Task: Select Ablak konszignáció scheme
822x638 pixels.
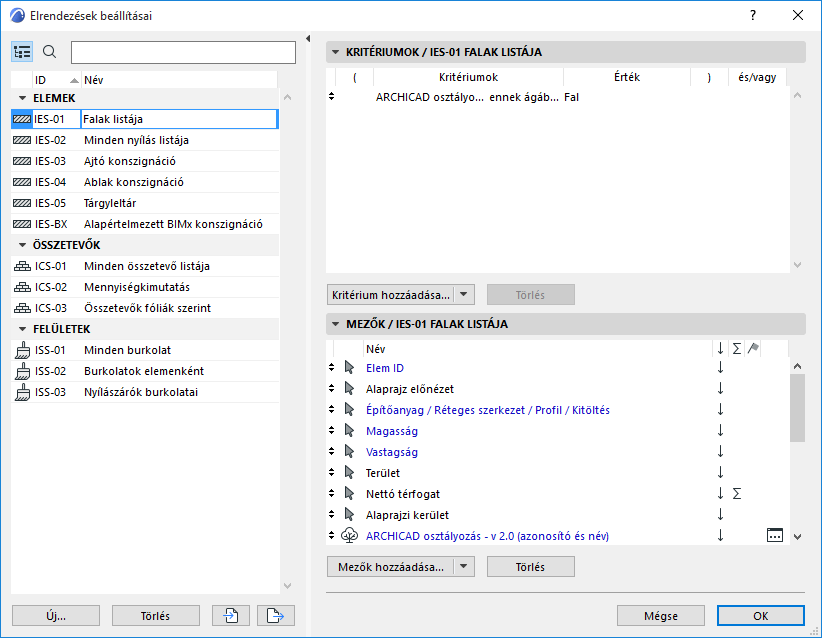Action: click(x=145, y=182)
